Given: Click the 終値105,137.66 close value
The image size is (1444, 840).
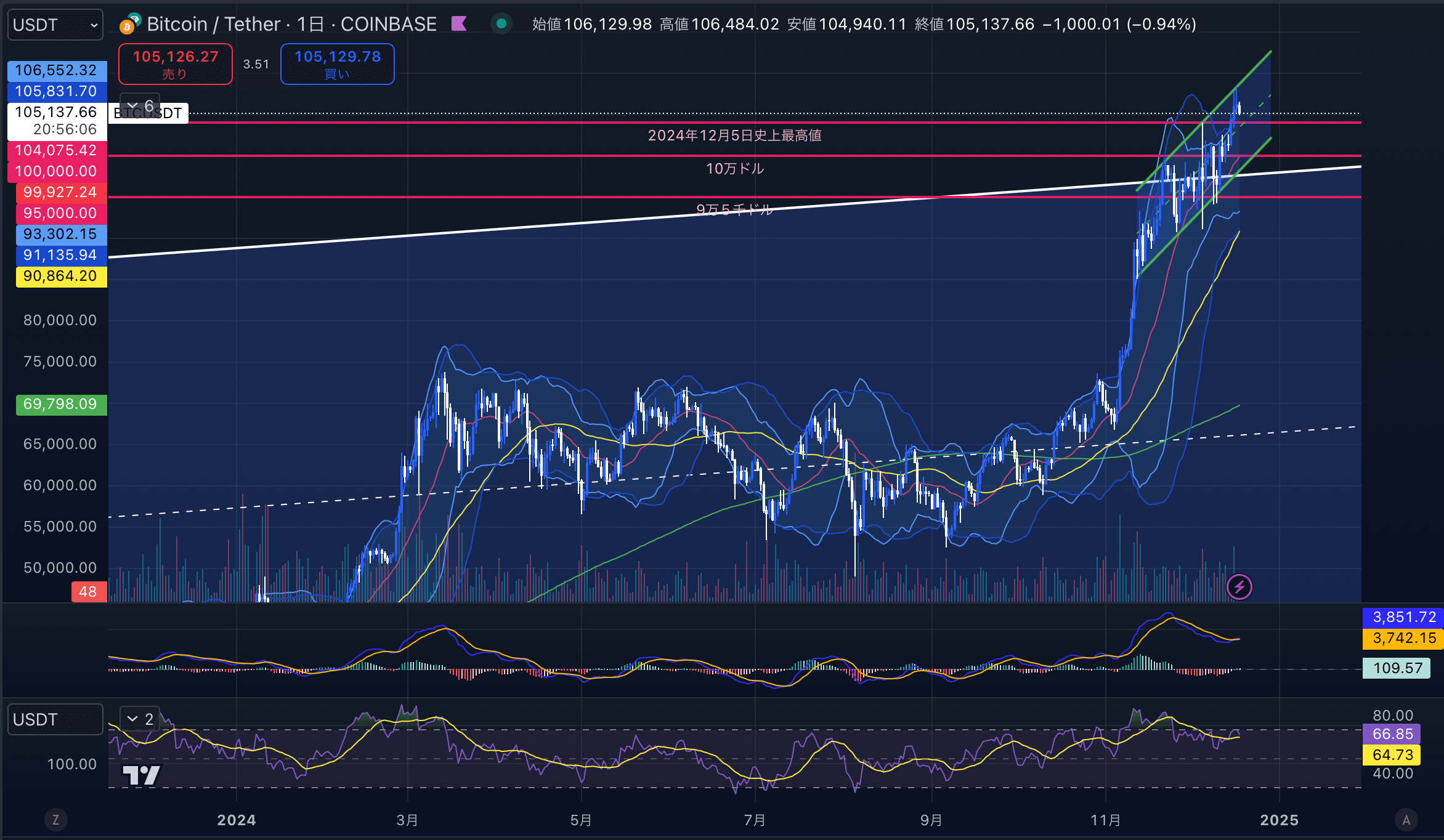Looking at the screenshot, I should (x=975, y=24).
